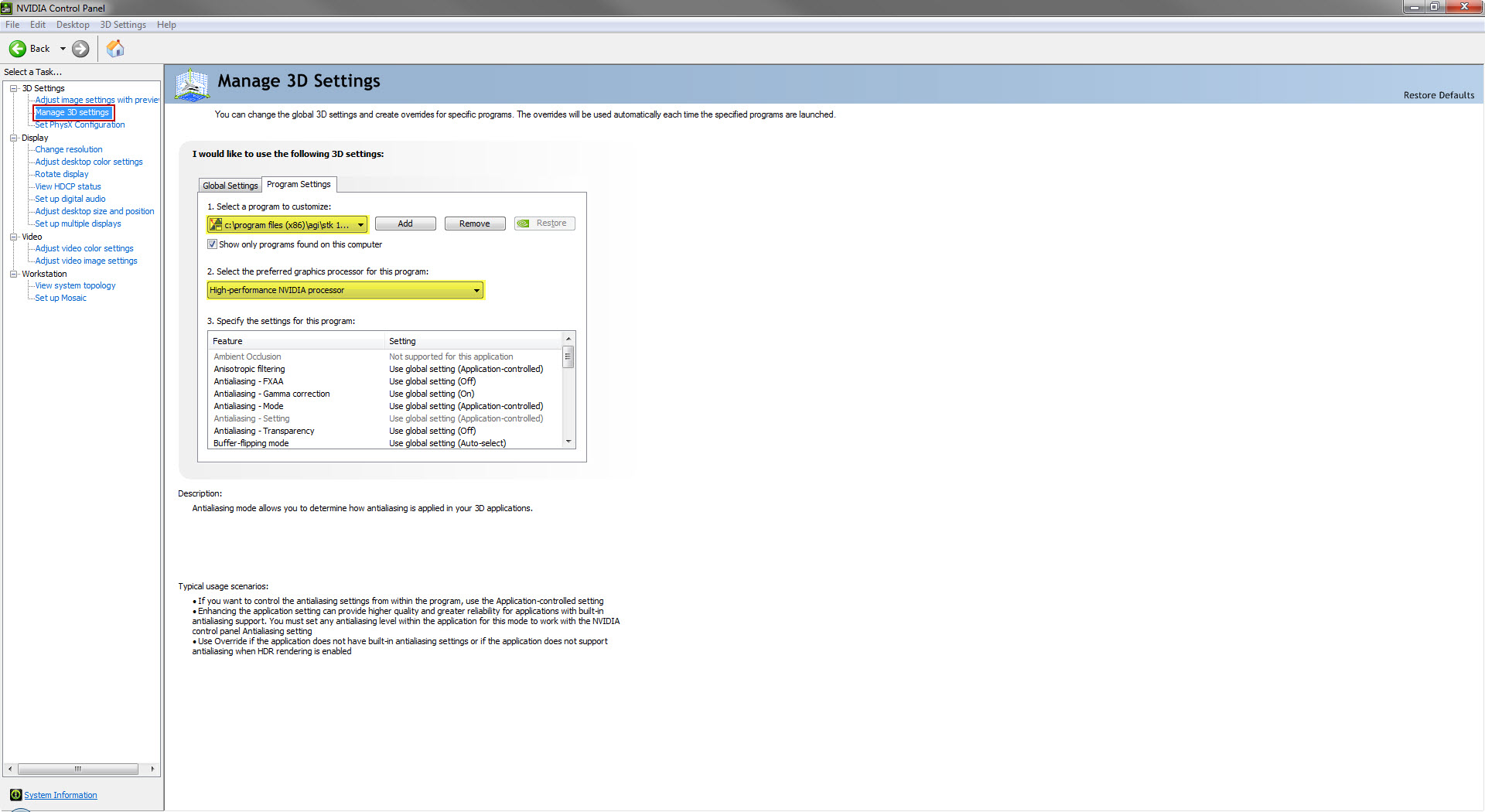Click the Add button
The width and height of the screenshot is (1485, 812).
coord(405,223)
